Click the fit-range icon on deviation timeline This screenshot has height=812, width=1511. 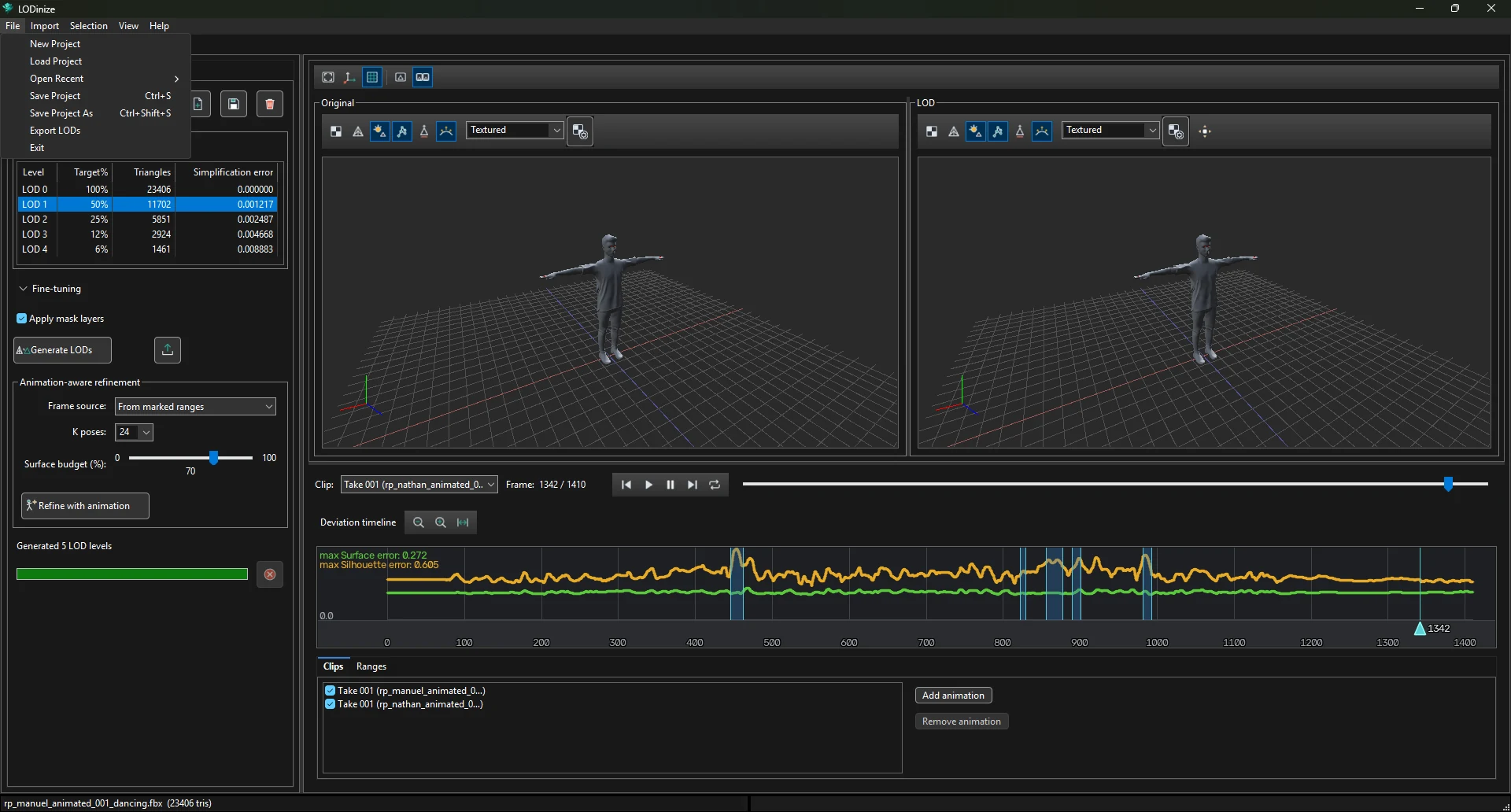pyautogui.click(x=463, y=522)
